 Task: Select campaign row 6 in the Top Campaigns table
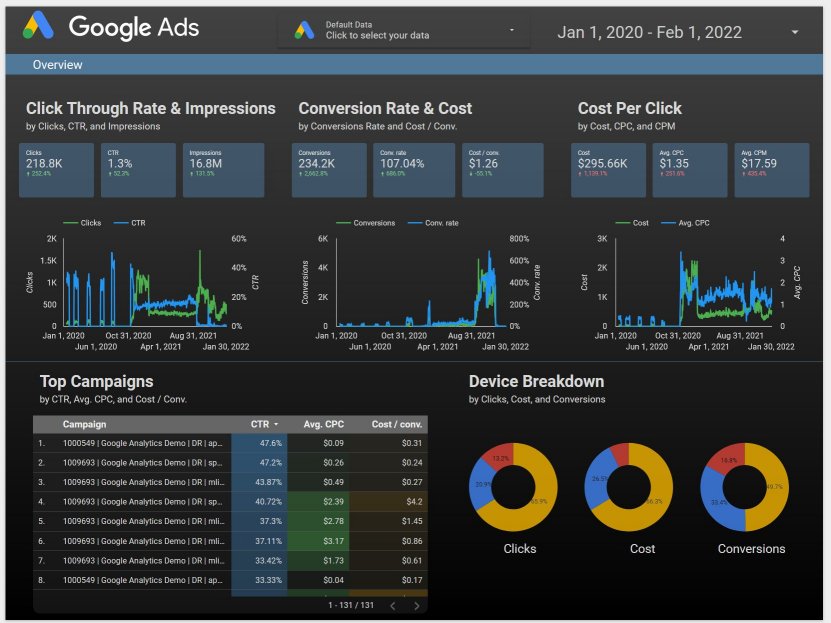(x=230, y=541)
